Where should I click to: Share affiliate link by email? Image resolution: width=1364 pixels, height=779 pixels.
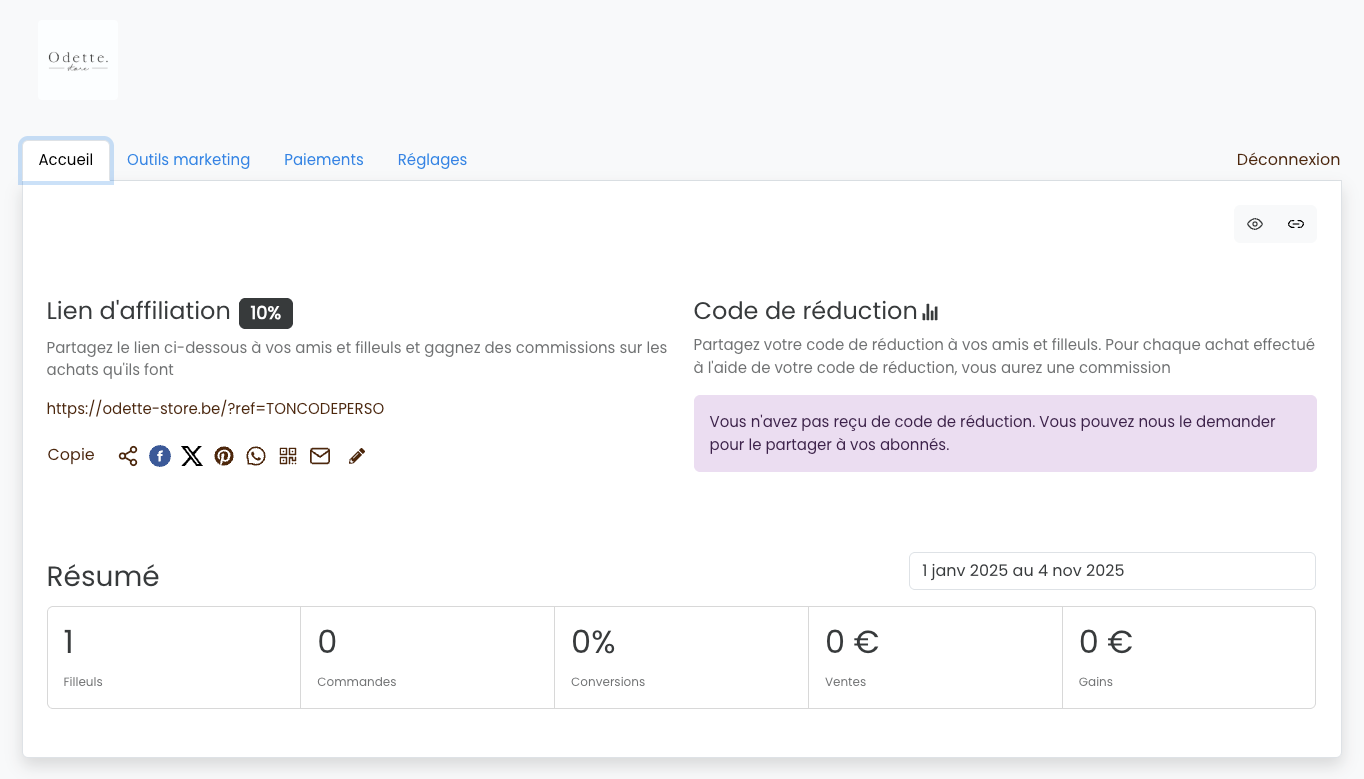320,456
